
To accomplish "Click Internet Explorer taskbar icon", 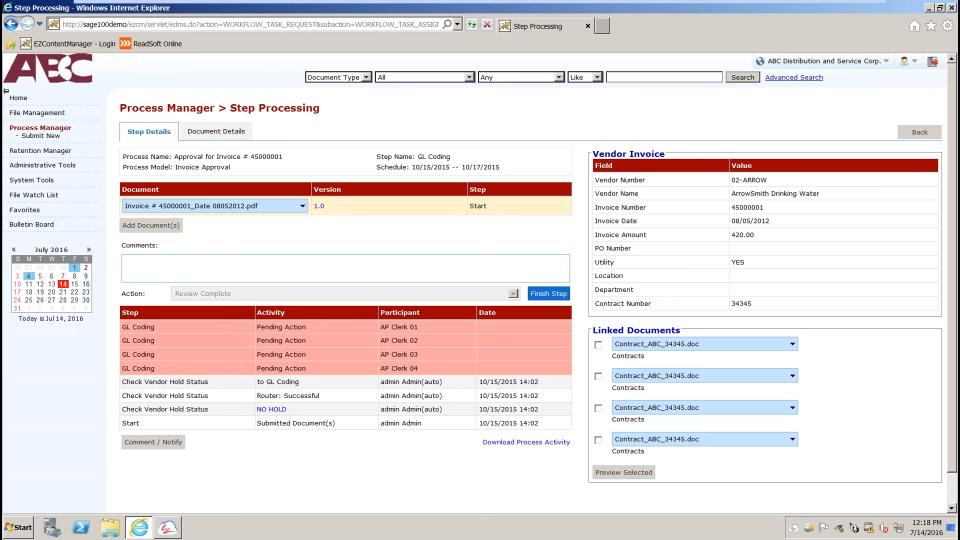I will click(x=139, y=527).
